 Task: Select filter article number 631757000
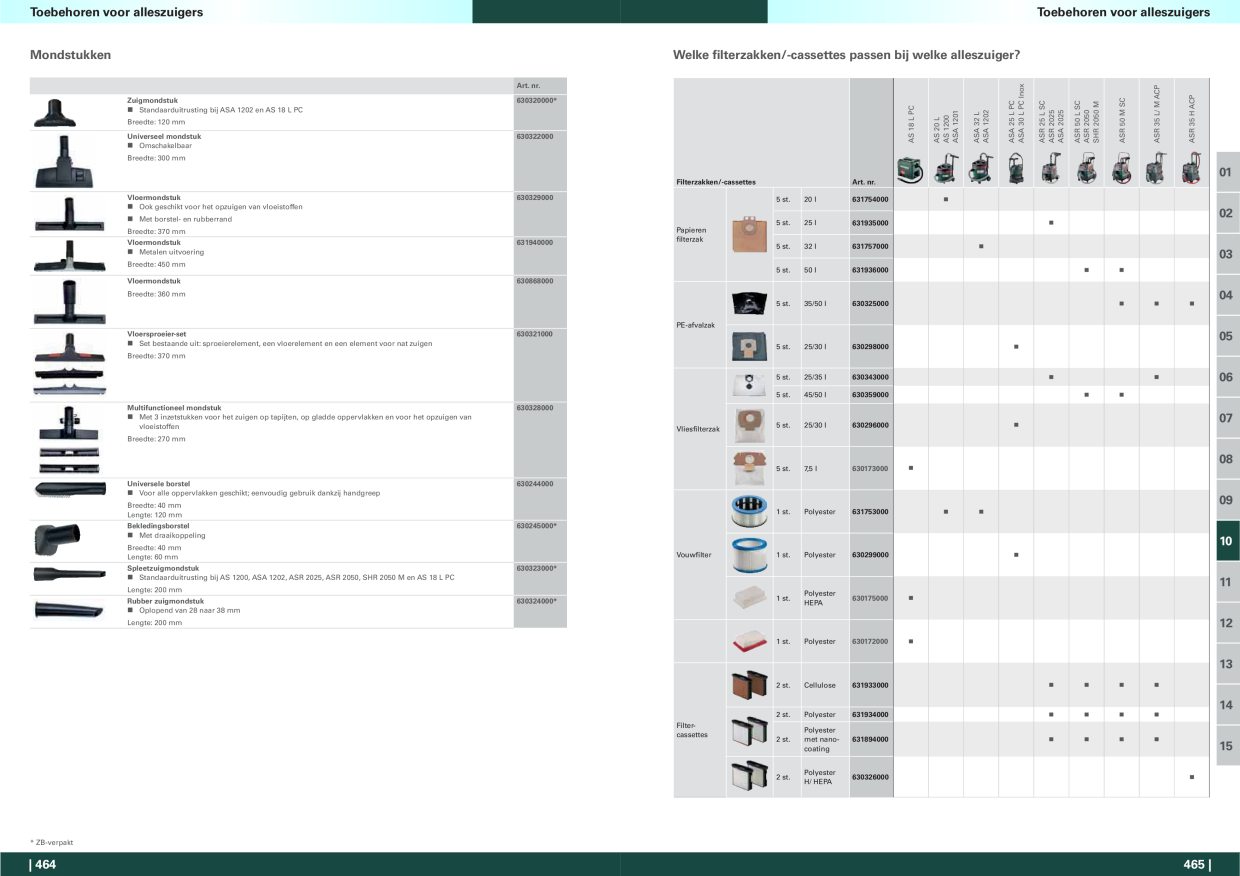click(870, 246)
